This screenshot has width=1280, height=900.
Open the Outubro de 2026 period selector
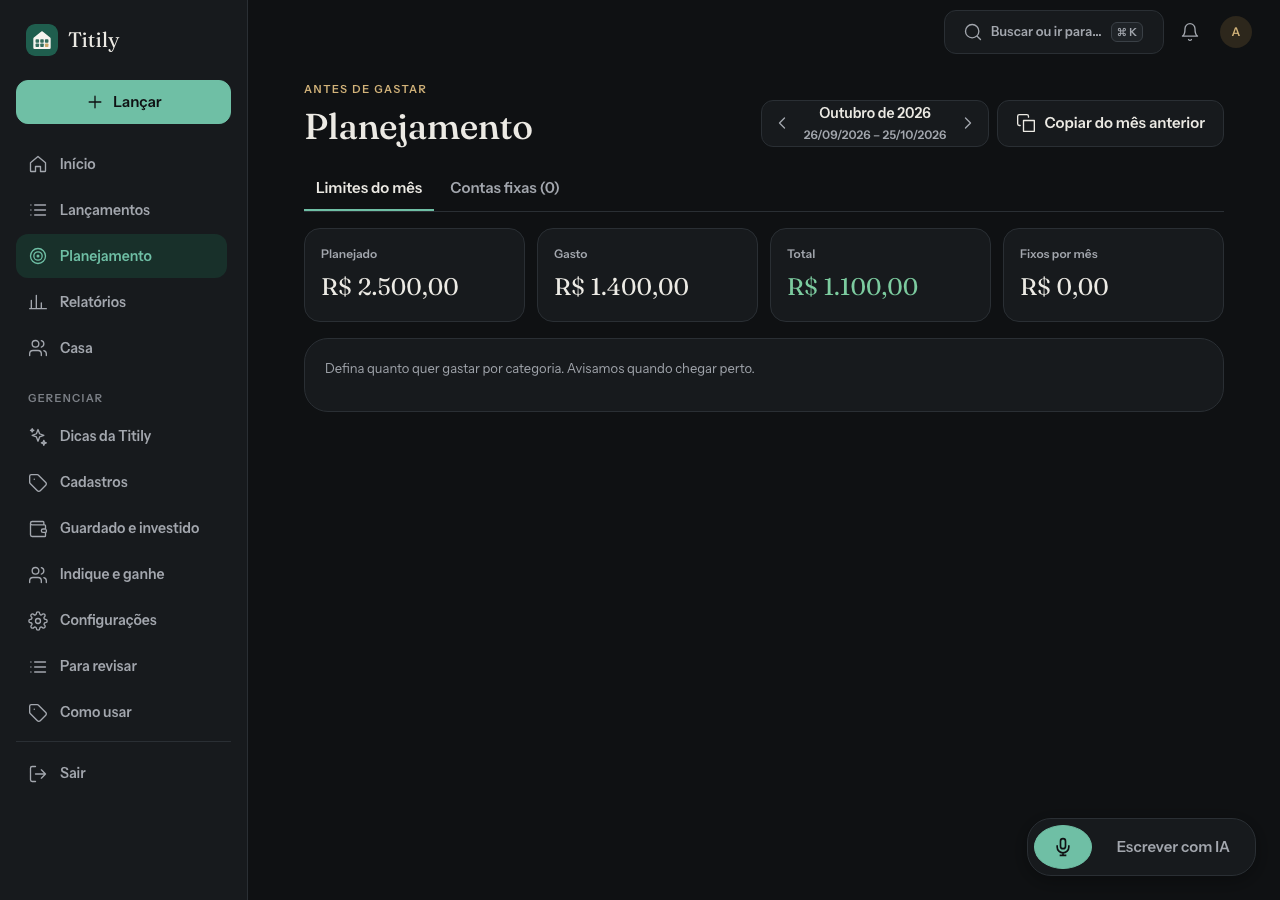click(875, 123)
